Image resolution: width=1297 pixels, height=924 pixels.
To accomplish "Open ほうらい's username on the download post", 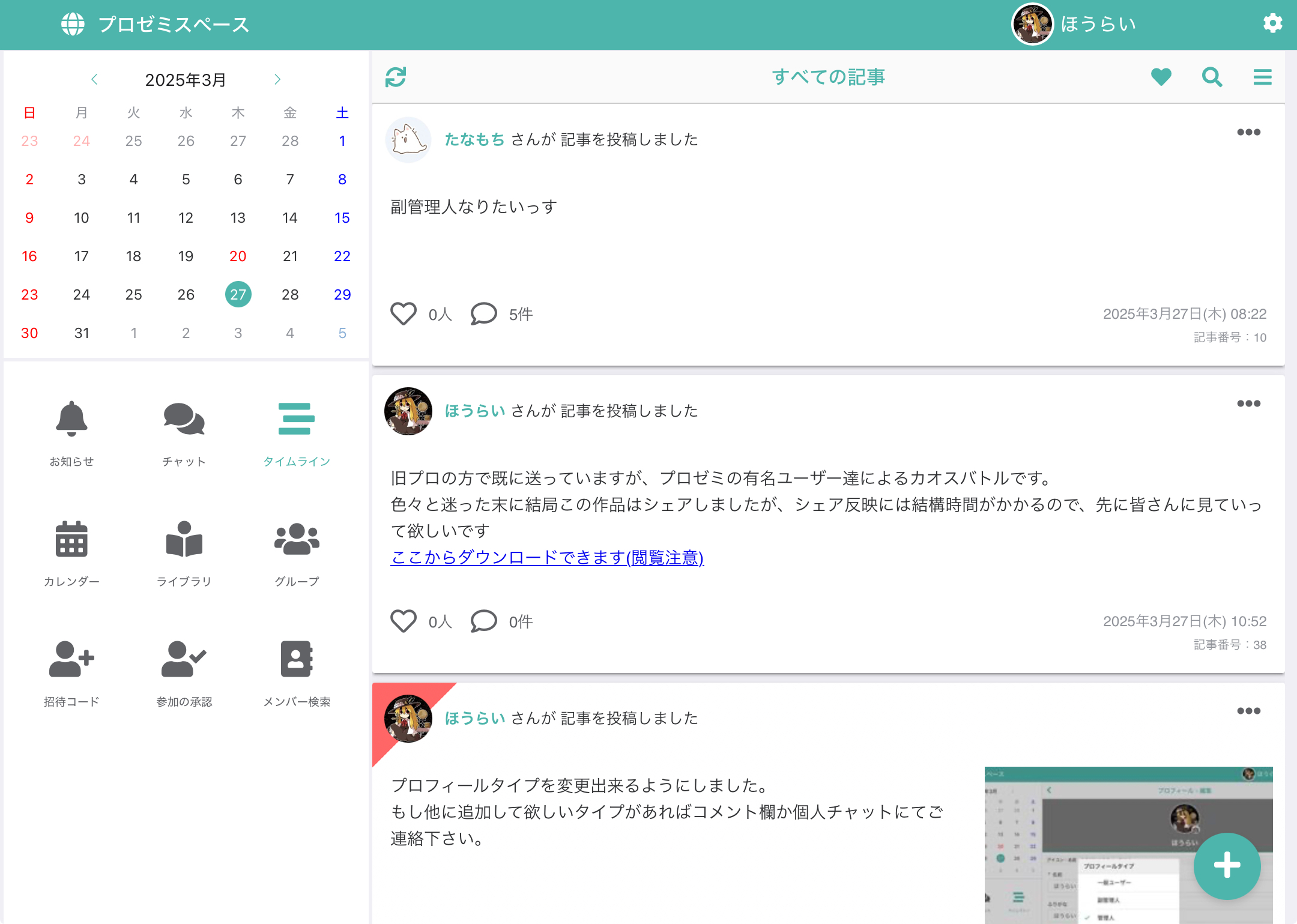I will (x=474, y=411).
